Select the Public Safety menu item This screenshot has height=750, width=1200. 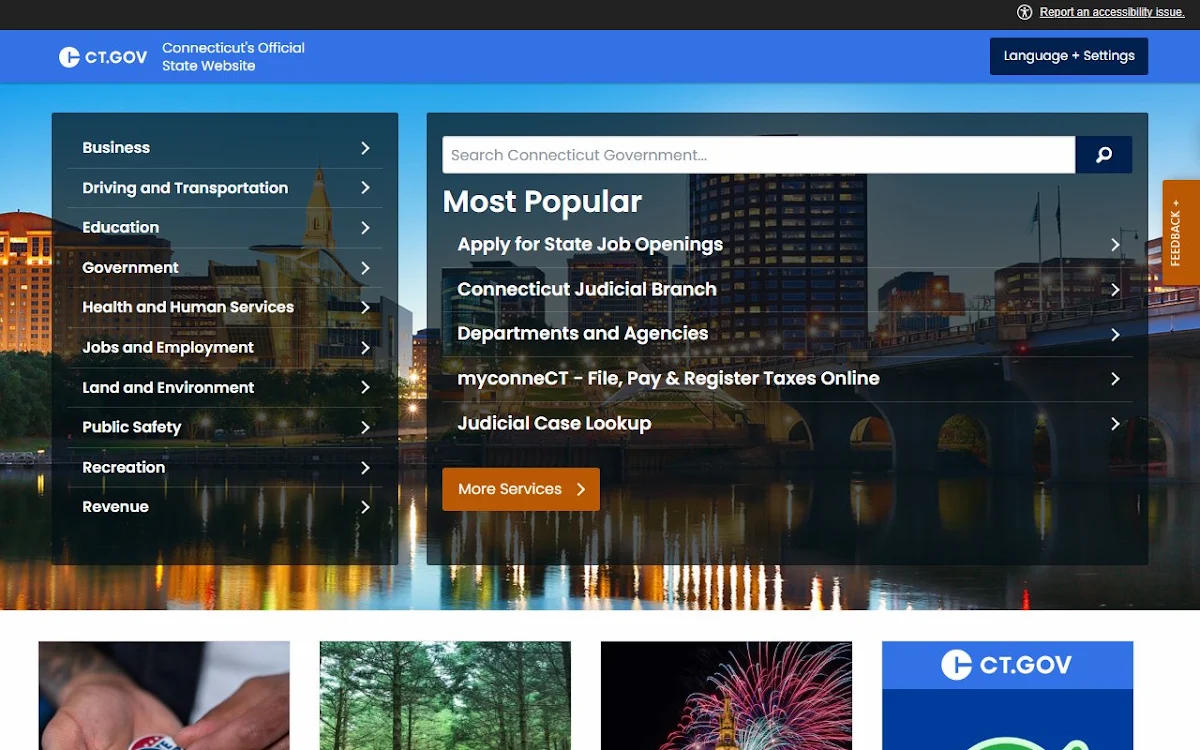pyautogui.click(x=225, y=427)
